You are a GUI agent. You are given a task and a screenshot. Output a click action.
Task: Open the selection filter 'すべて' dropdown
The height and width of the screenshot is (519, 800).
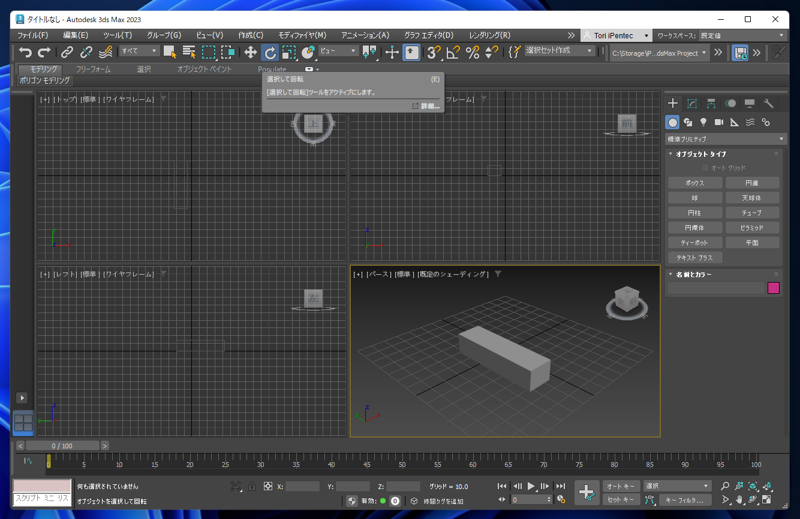pos(139,51)
